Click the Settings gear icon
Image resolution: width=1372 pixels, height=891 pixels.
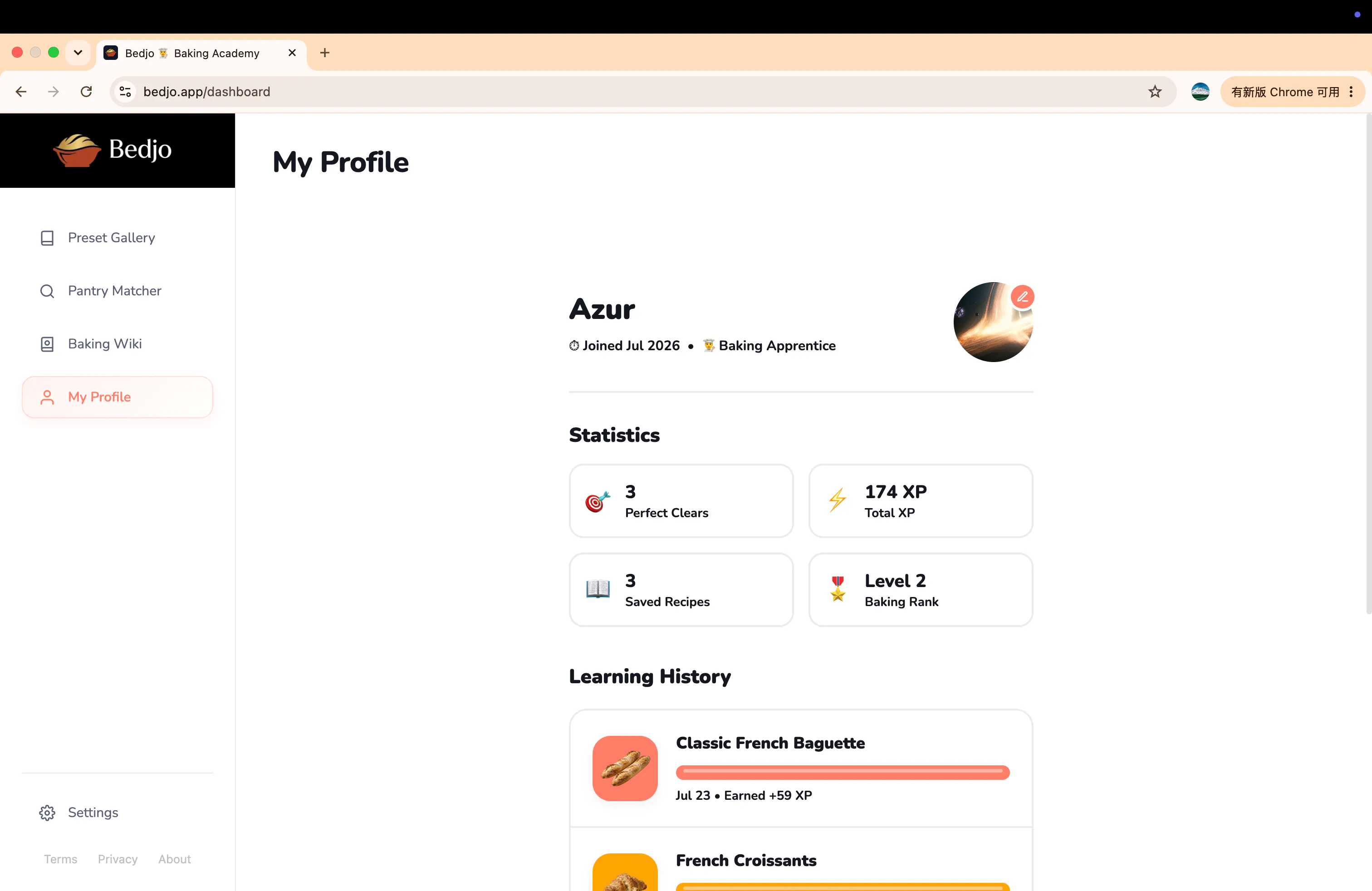pos(47,813)
